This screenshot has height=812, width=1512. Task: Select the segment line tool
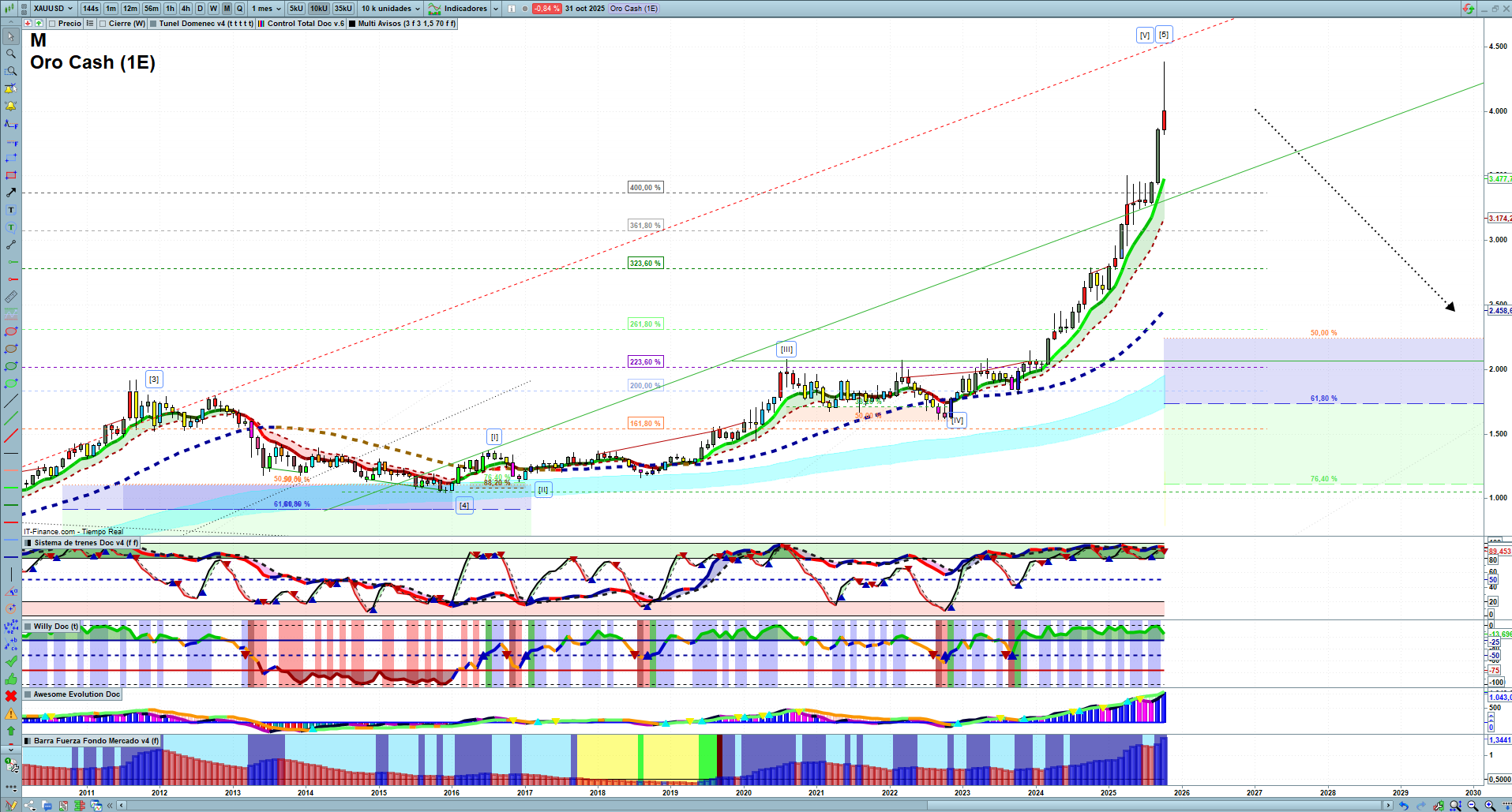(11, 245)
